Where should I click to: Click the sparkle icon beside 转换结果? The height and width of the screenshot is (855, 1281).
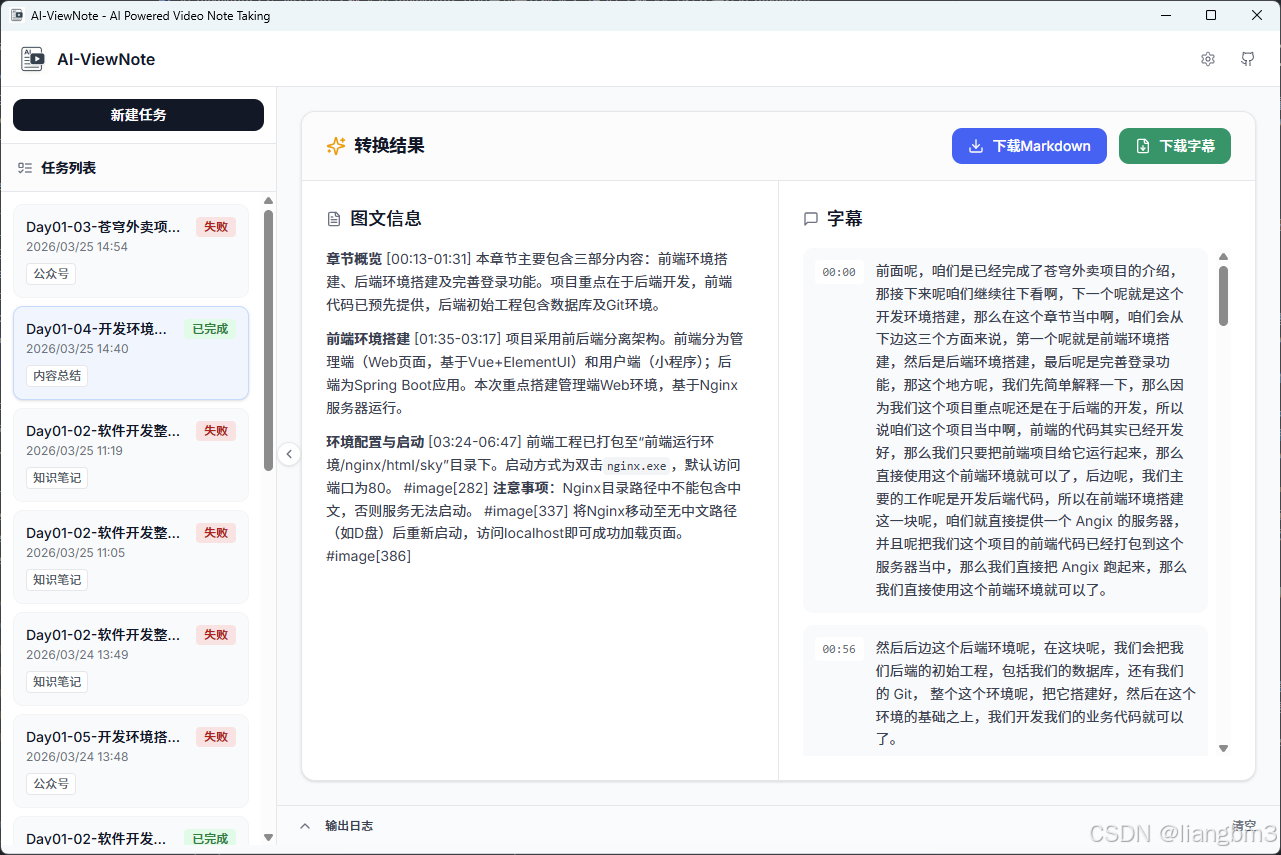pyautogui.click(x=336, y=146)
